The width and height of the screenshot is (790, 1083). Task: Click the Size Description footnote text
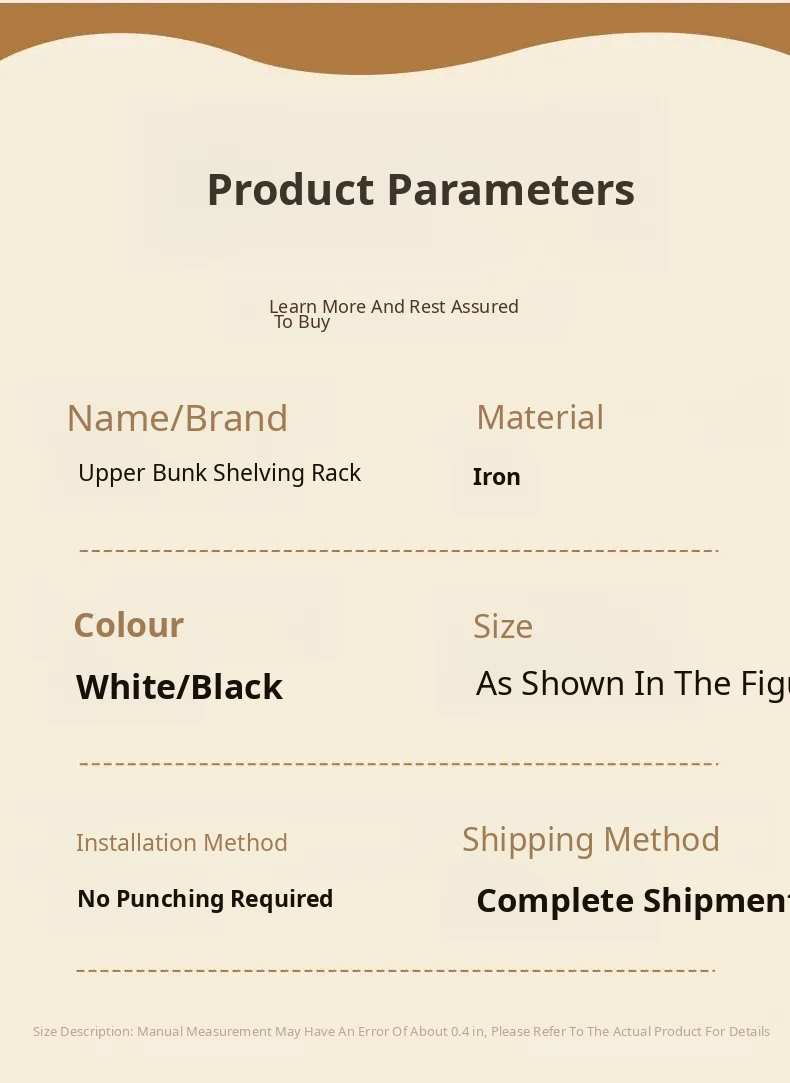pos(401,1031)
